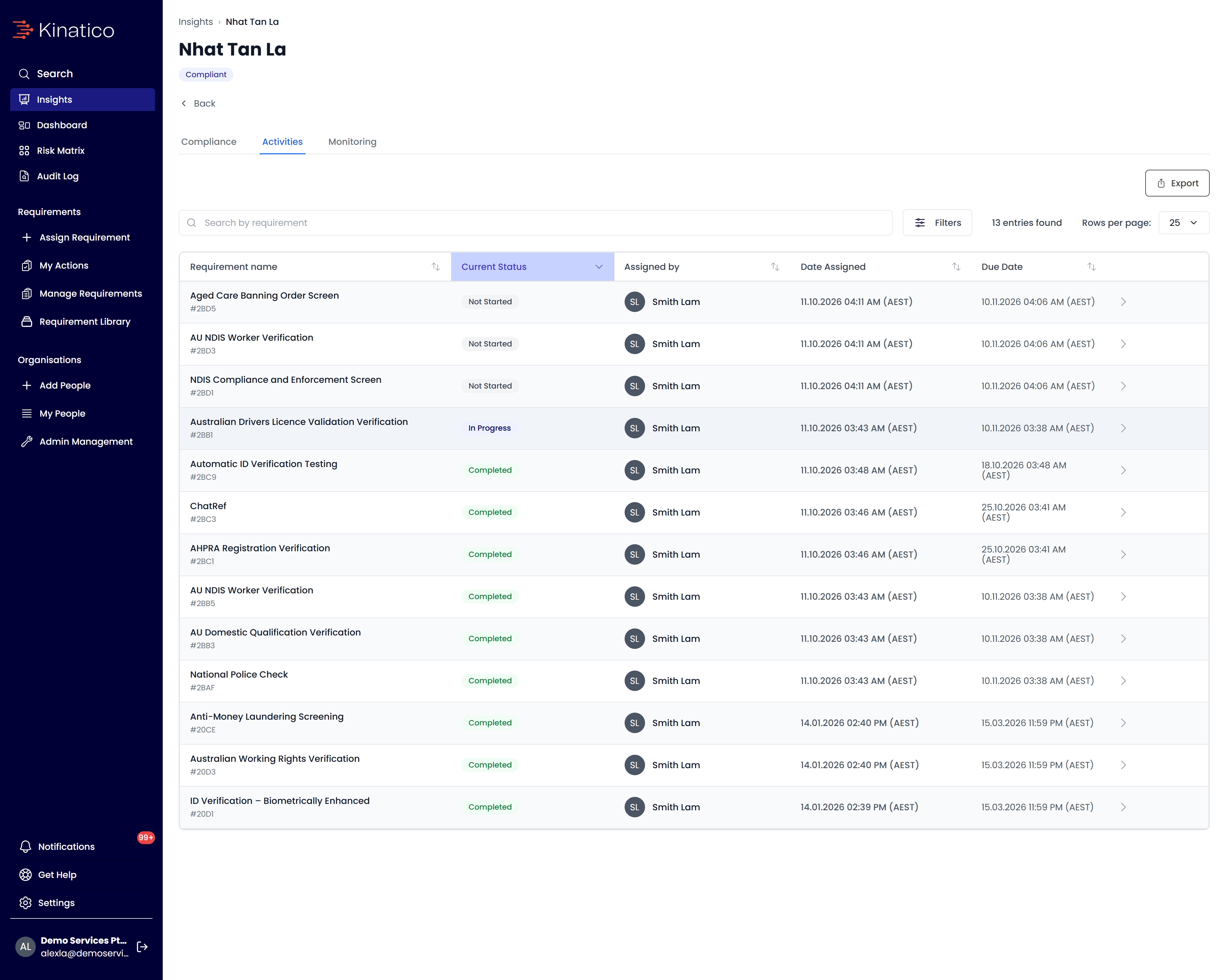1225x980 pixels.
Task: Sort by Due Date column
Action: tap(1091, 266)
